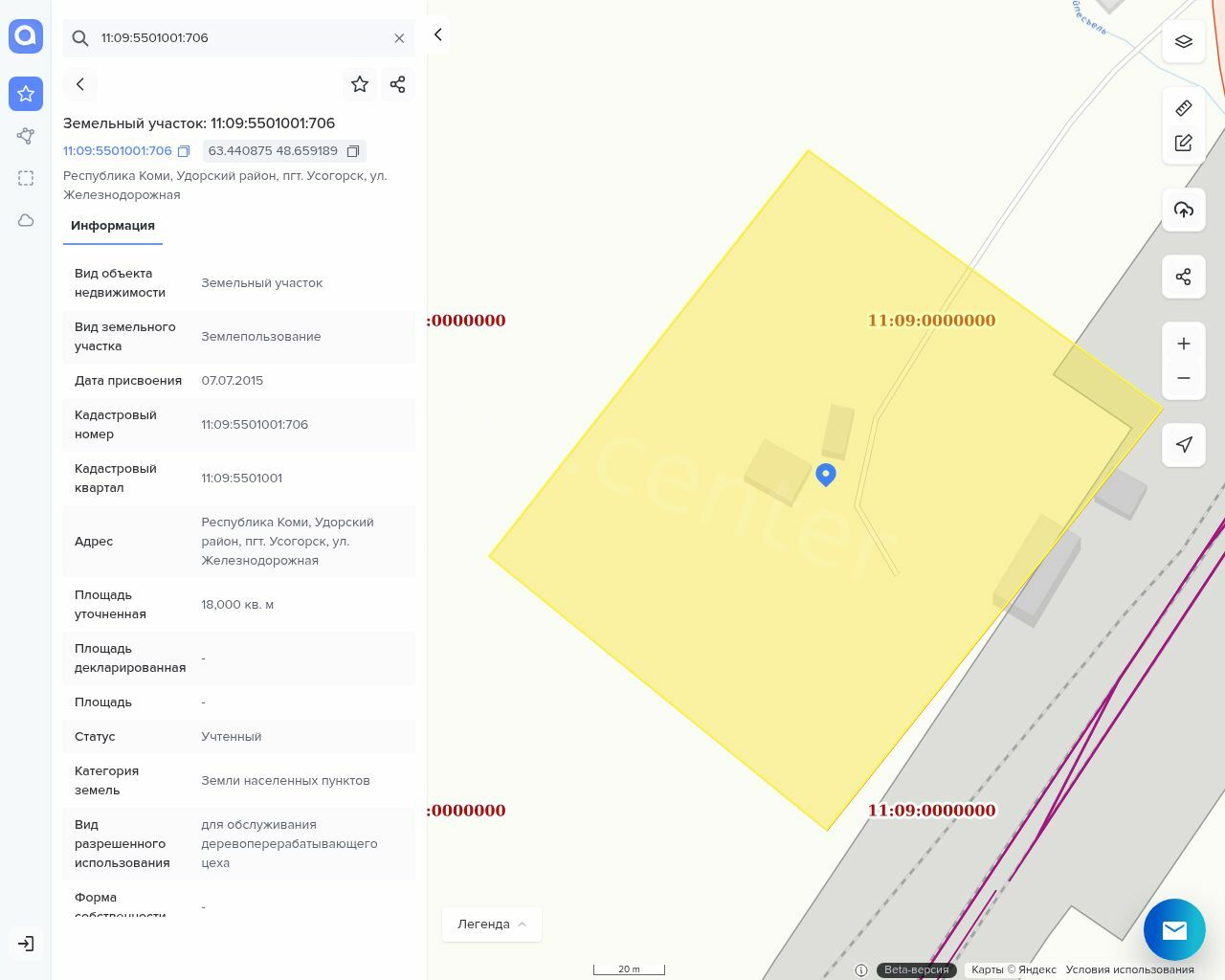Copy the coordinates 63.440875 48.659189

[353, 151]
